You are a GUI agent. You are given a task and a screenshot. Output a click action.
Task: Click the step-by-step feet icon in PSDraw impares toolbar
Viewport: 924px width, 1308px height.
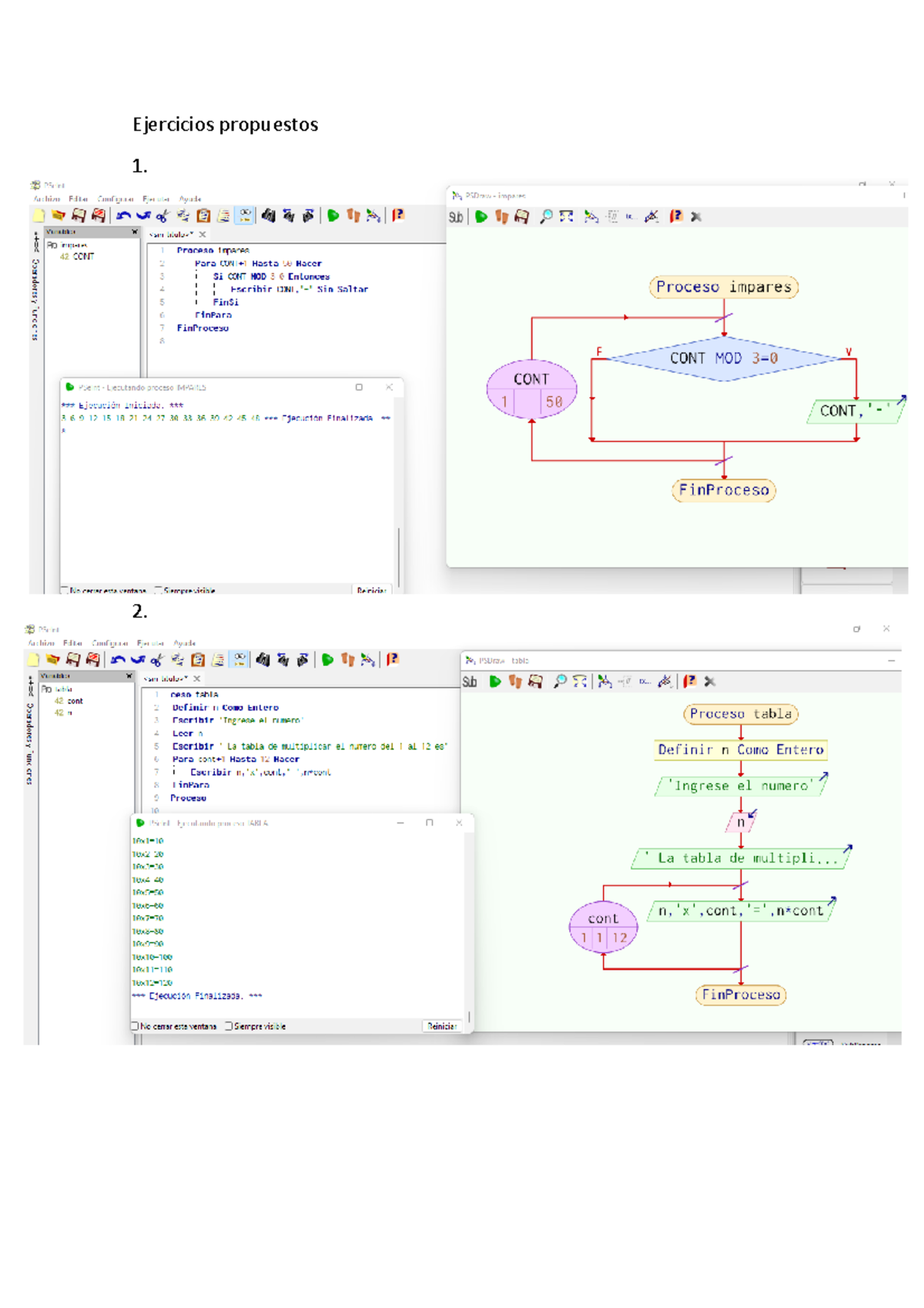pyautogui.click(x=501, y=217)
